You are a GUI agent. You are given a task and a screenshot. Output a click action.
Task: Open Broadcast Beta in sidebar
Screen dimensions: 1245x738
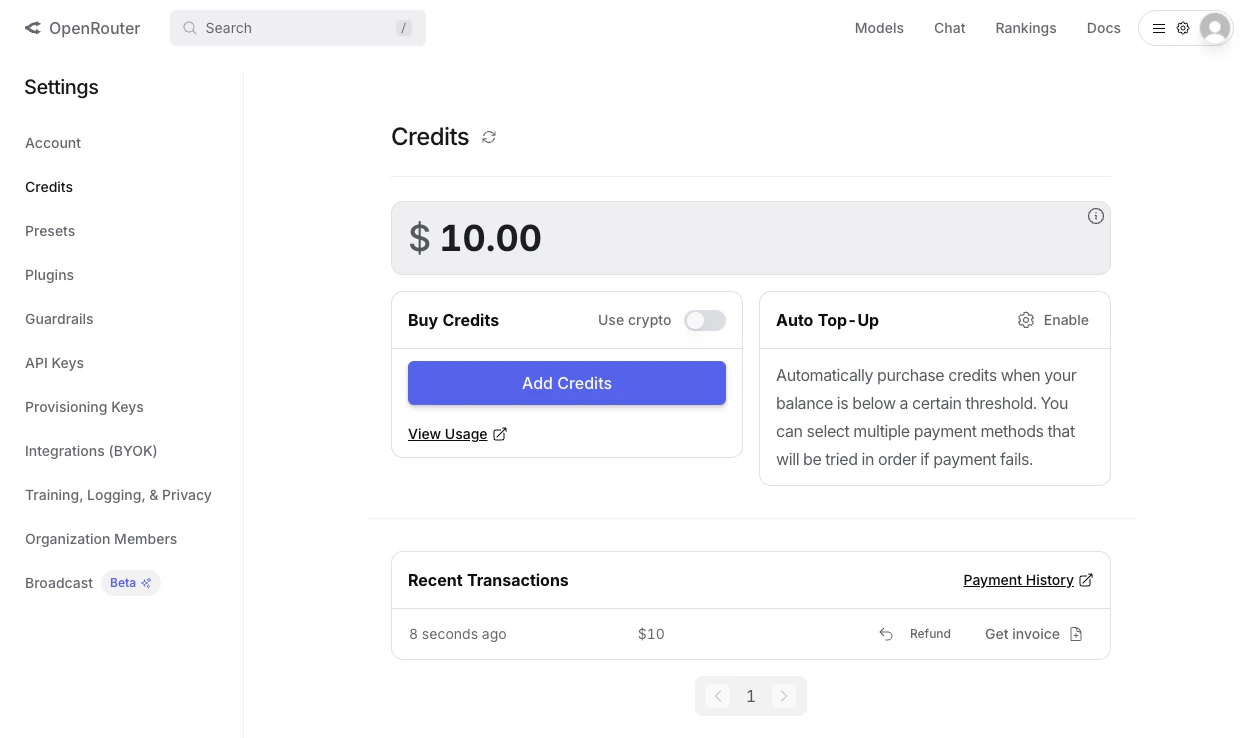click(x=59, y=583)
